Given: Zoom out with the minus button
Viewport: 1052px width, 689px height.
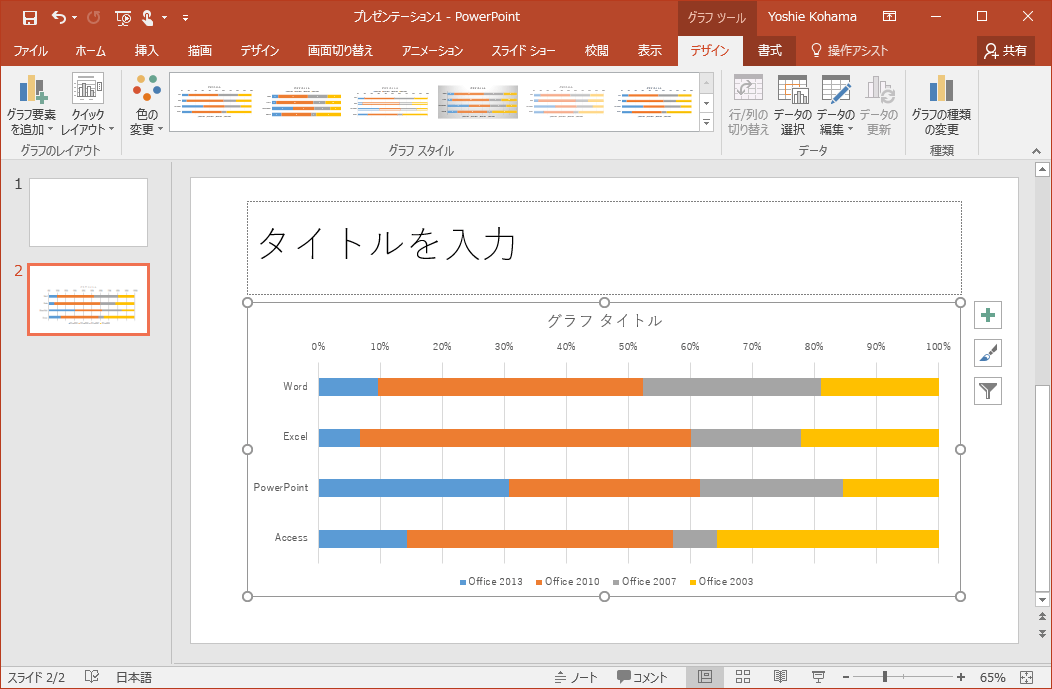Looking at the screenshot, I should tap(845, 678).
